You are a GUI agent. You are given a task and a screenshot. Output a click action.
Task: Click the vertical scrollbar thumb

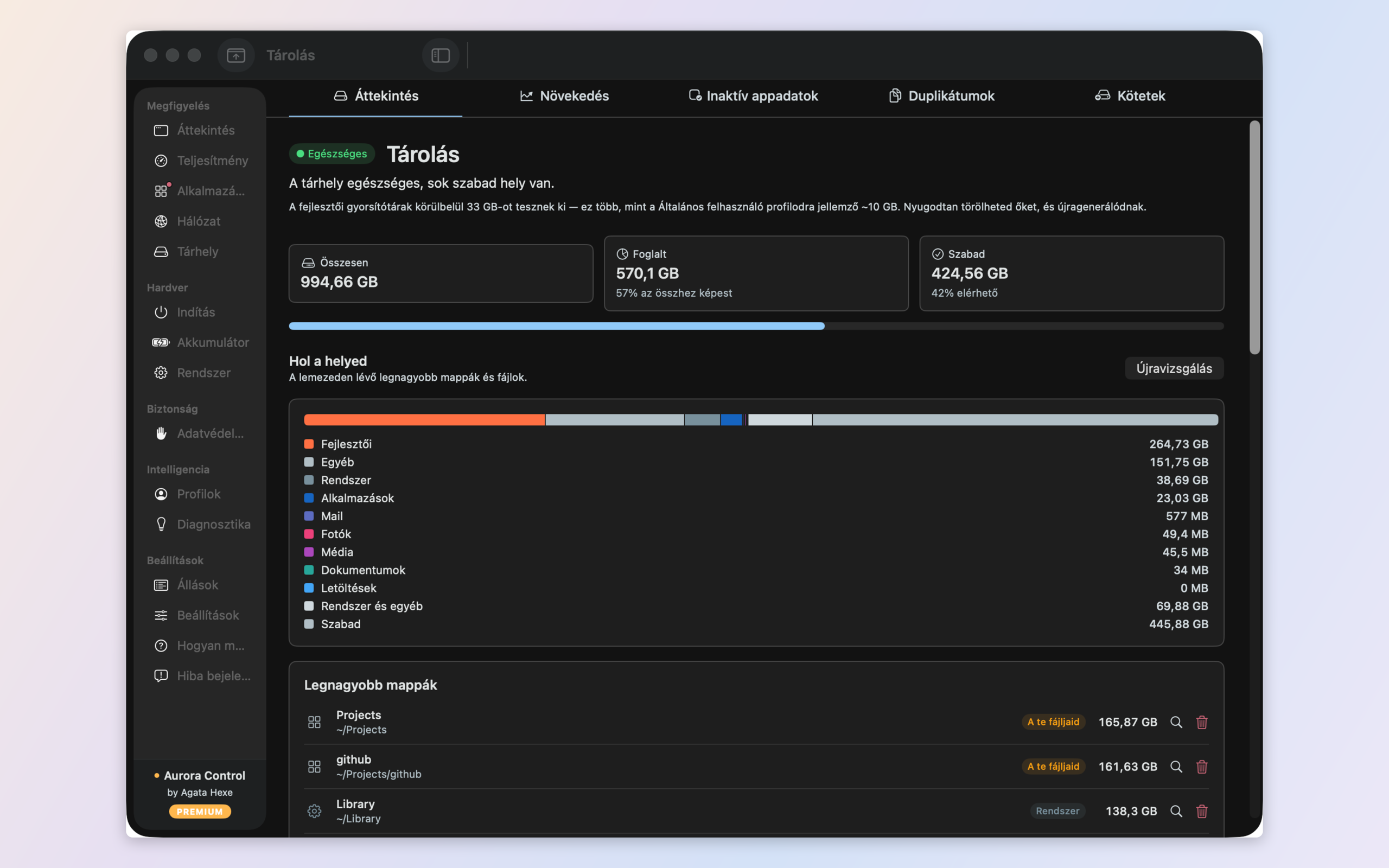coord(1254,237)
